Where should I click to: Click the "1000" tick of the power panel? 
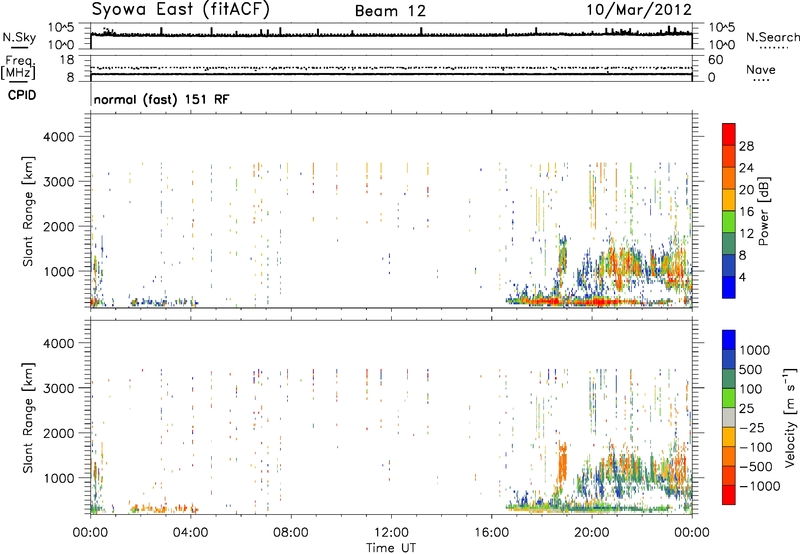(58, 271)
